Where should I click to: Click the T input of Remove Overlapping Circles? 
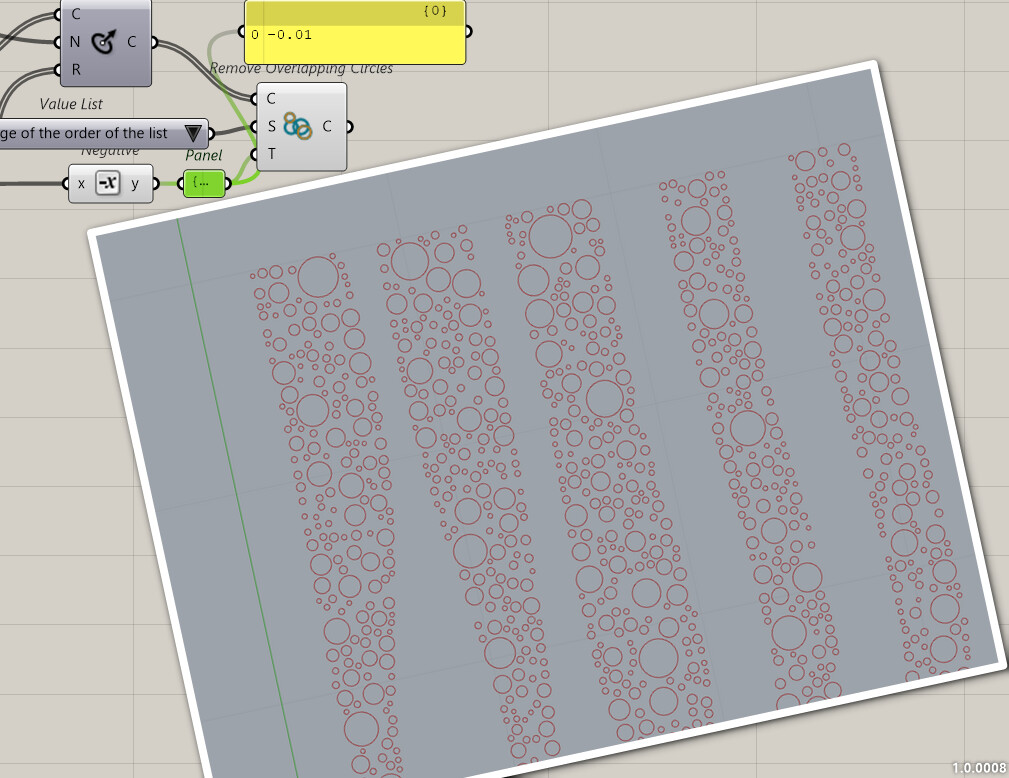(271, 154)
